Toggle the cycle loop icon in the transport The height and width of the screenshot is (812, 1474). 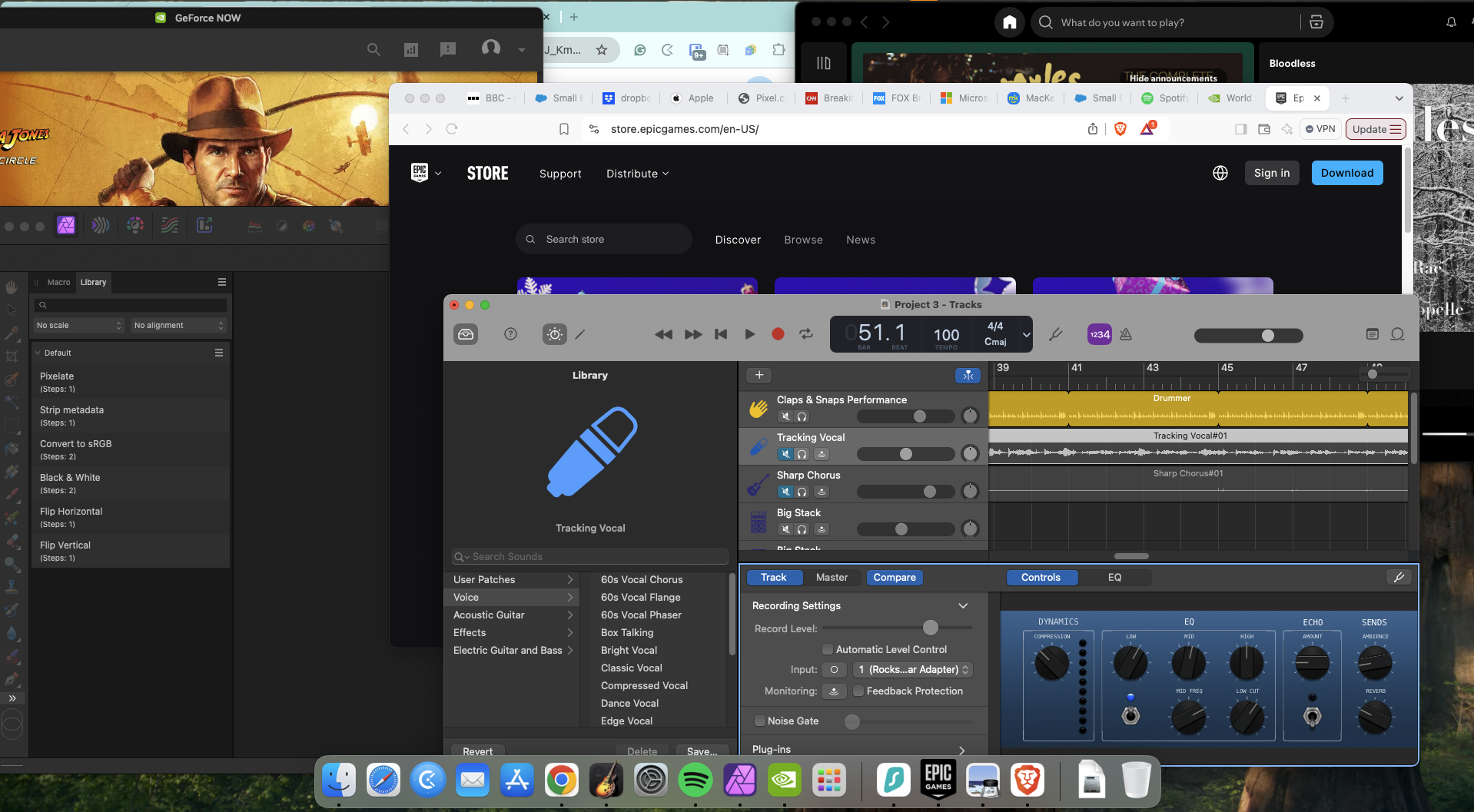805,334
